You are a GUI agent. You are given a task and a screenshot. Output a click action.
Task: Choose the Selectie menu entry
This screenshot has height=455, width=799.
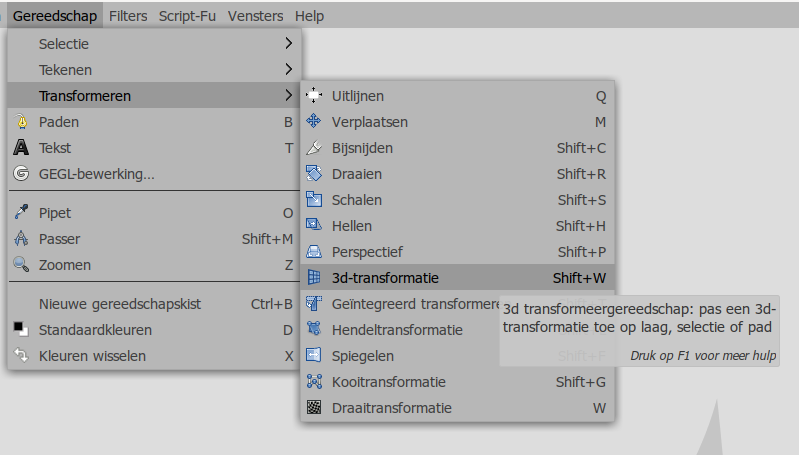point(154,43)
